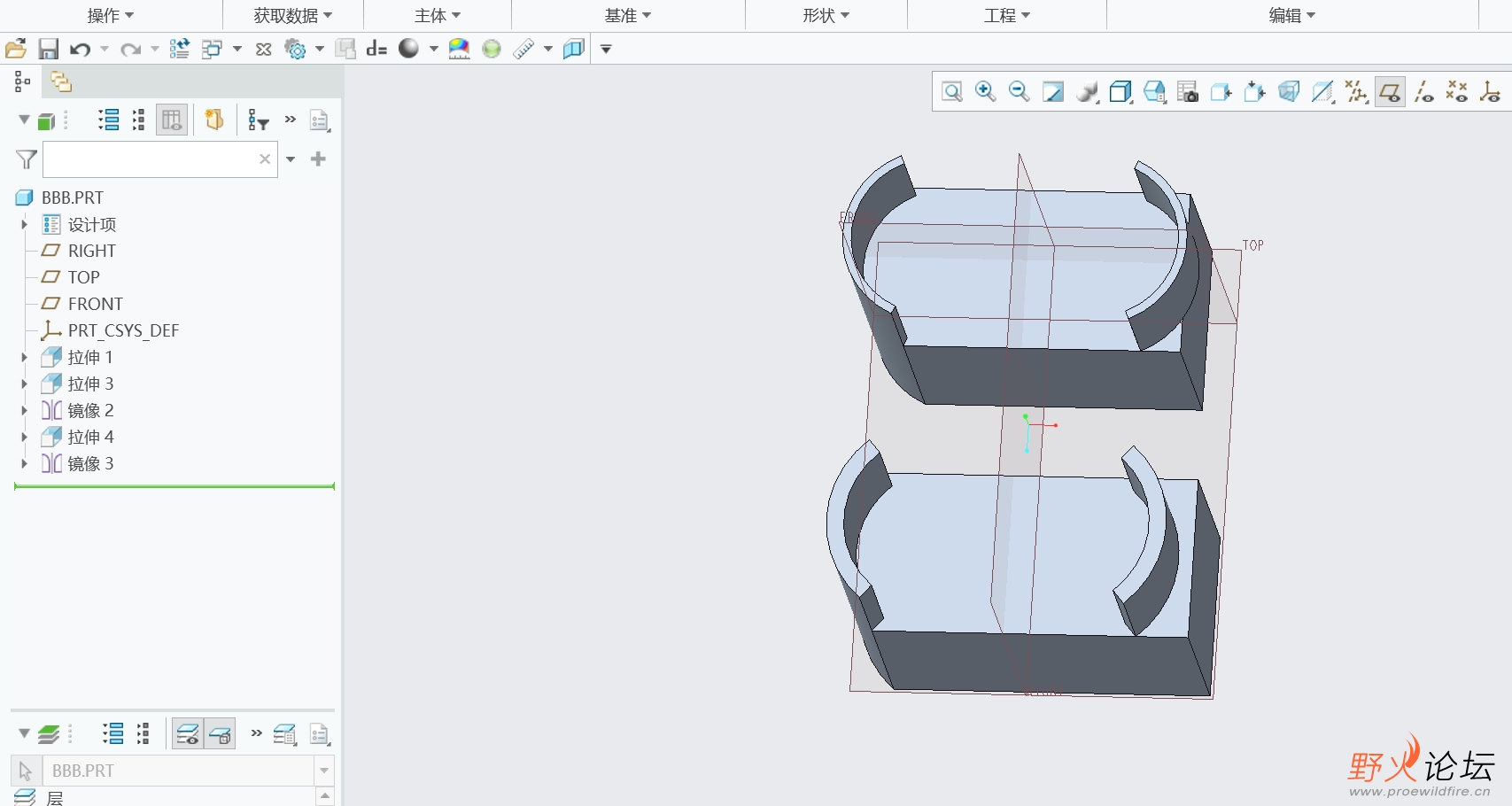Click the rainbow-colored analysis icon

pyautogui.click(x=459, y=49)
